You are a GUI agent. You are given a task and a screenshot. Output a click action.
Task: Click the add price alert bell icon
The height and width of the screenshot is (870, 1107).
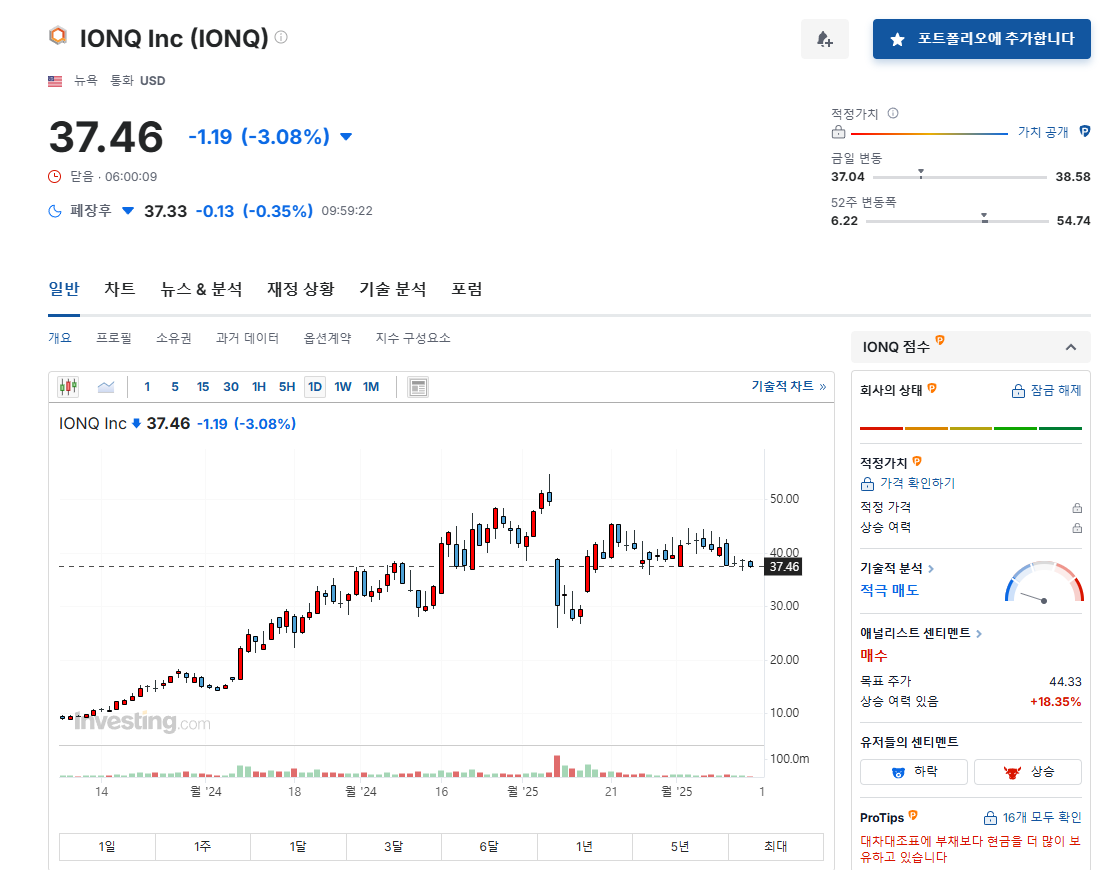[824, 38]
